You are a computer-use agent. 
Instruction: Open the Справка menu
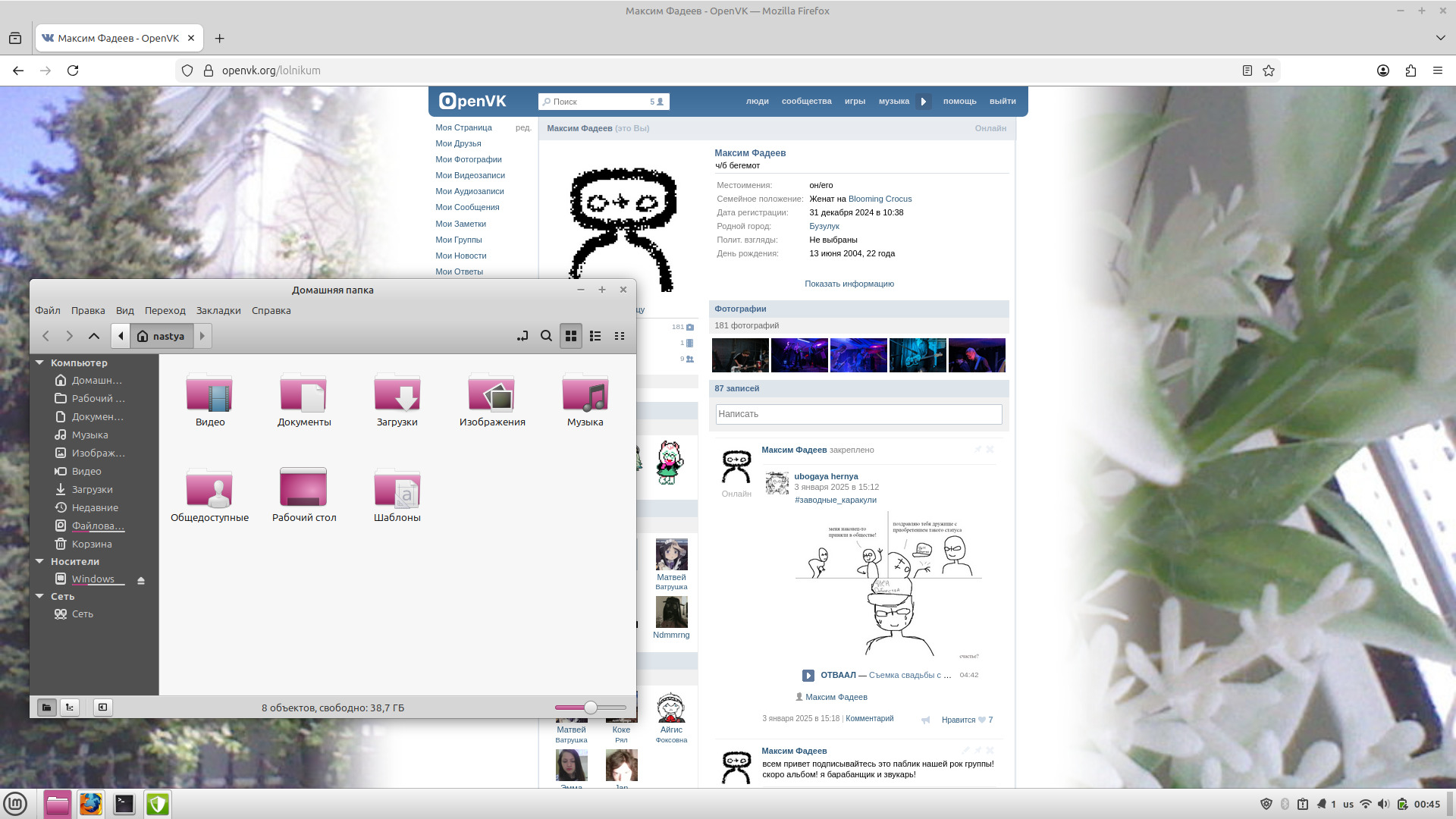(x=271, y=310)
